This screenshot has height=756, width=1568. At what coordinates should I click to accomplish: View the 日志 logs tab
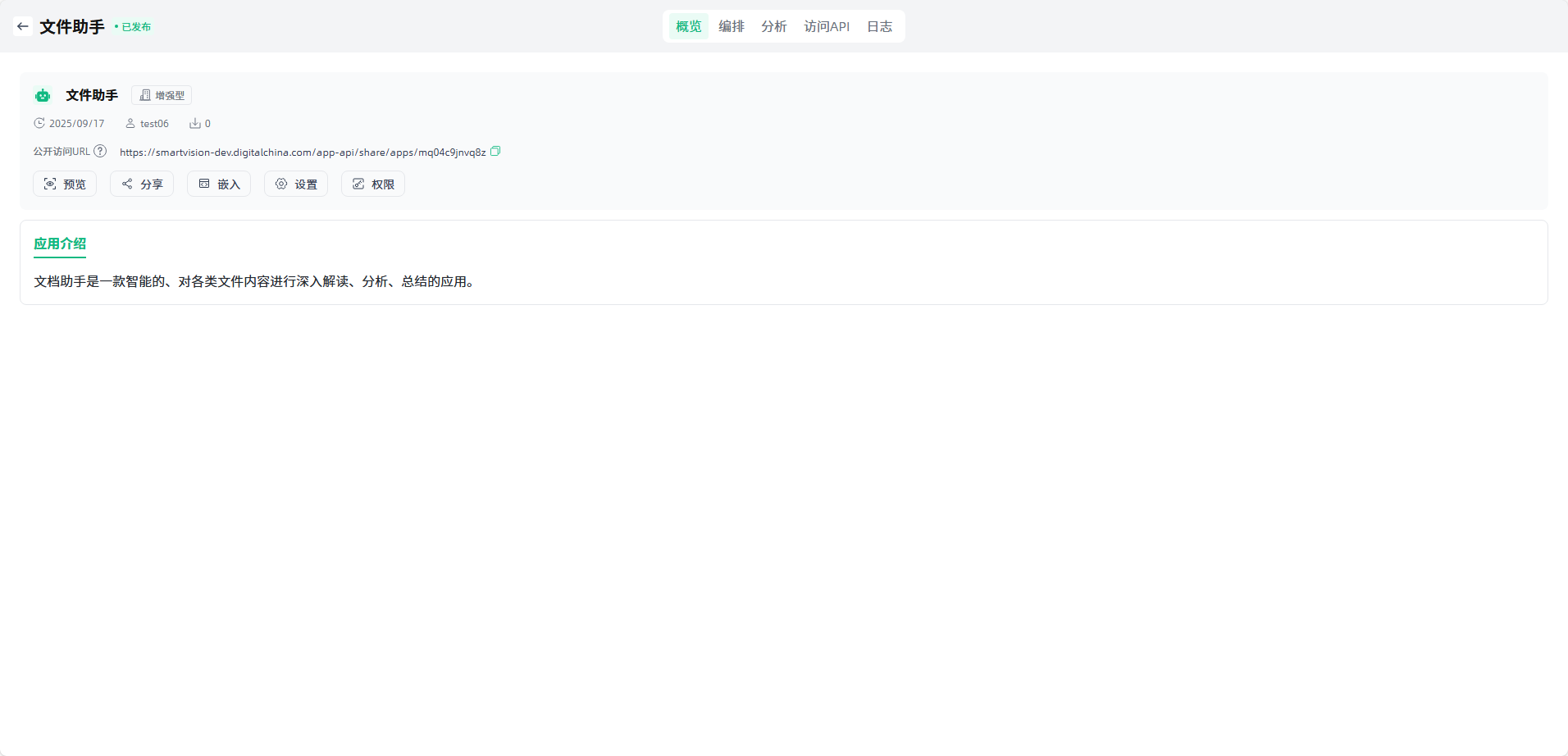(879, 26)
